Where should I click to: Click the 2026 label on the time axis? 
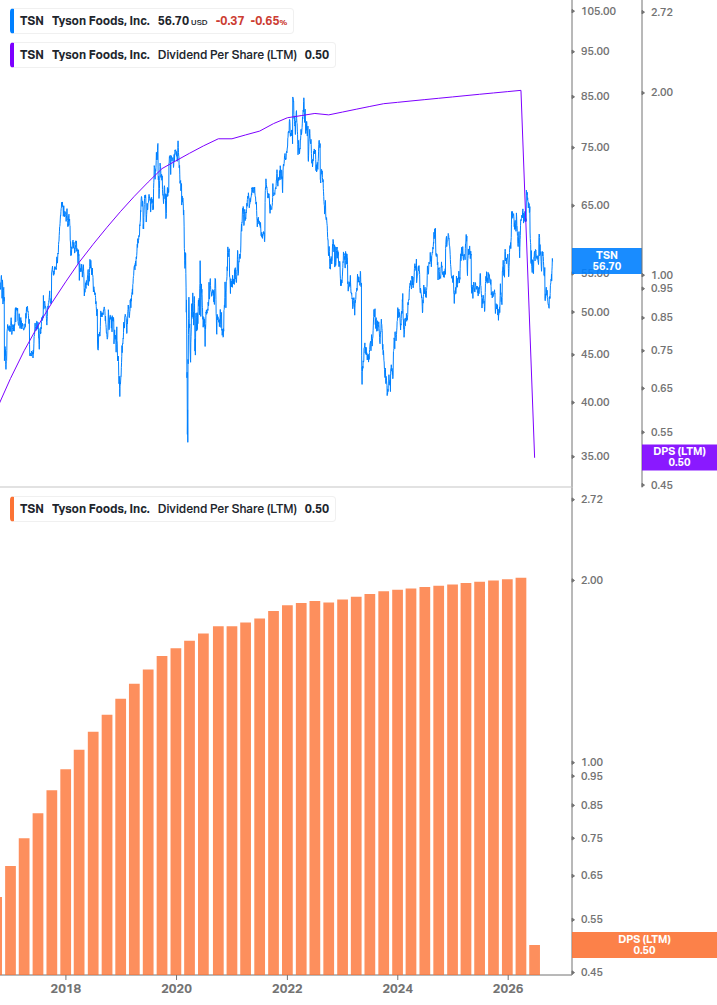pyautogui.click(x=508, y=988)
